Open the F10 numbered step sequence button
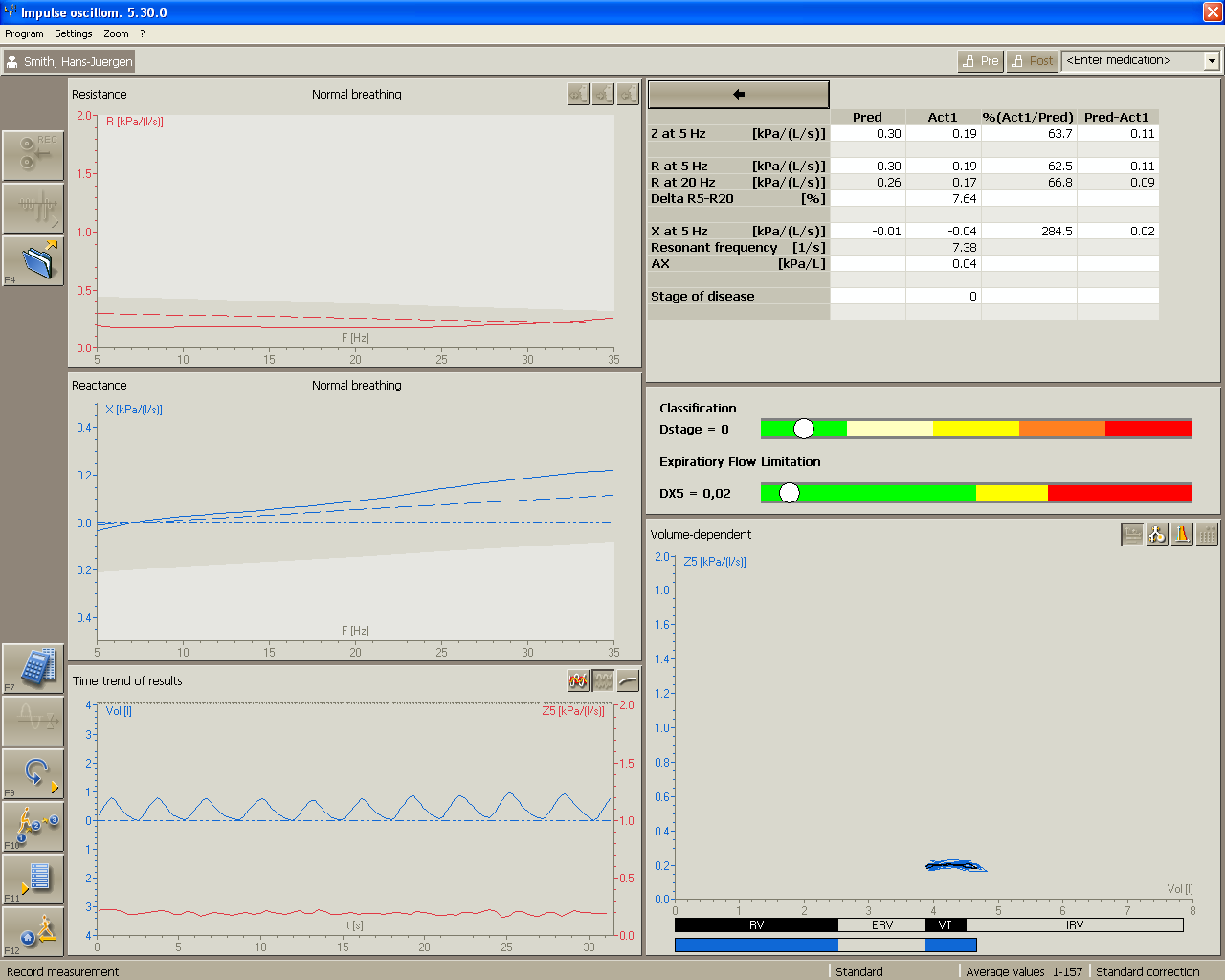1225x980 pixels. [x=33, y=827]
